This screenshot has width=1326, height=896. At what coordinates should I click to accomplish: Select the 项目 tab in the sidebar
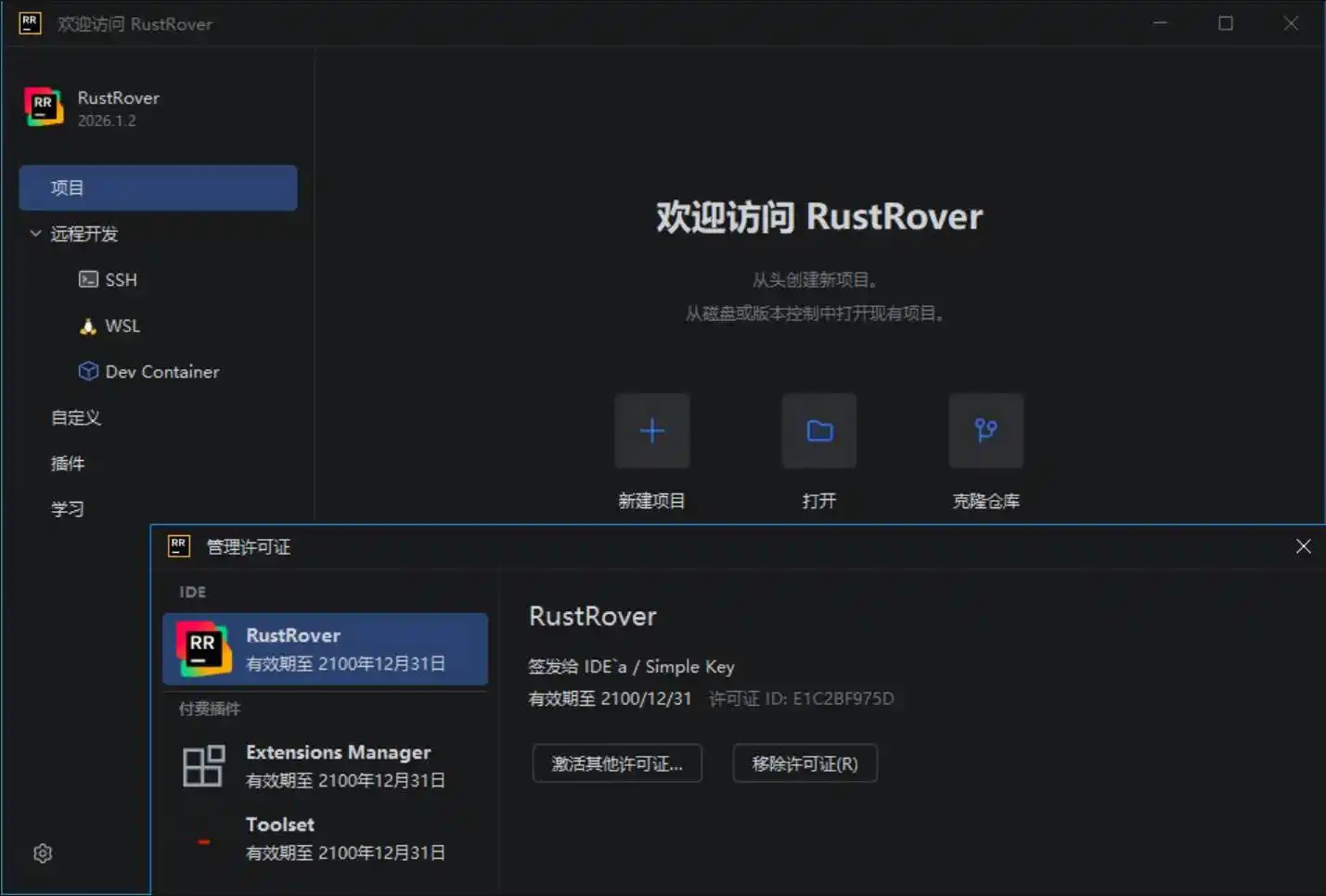[158, 187]
